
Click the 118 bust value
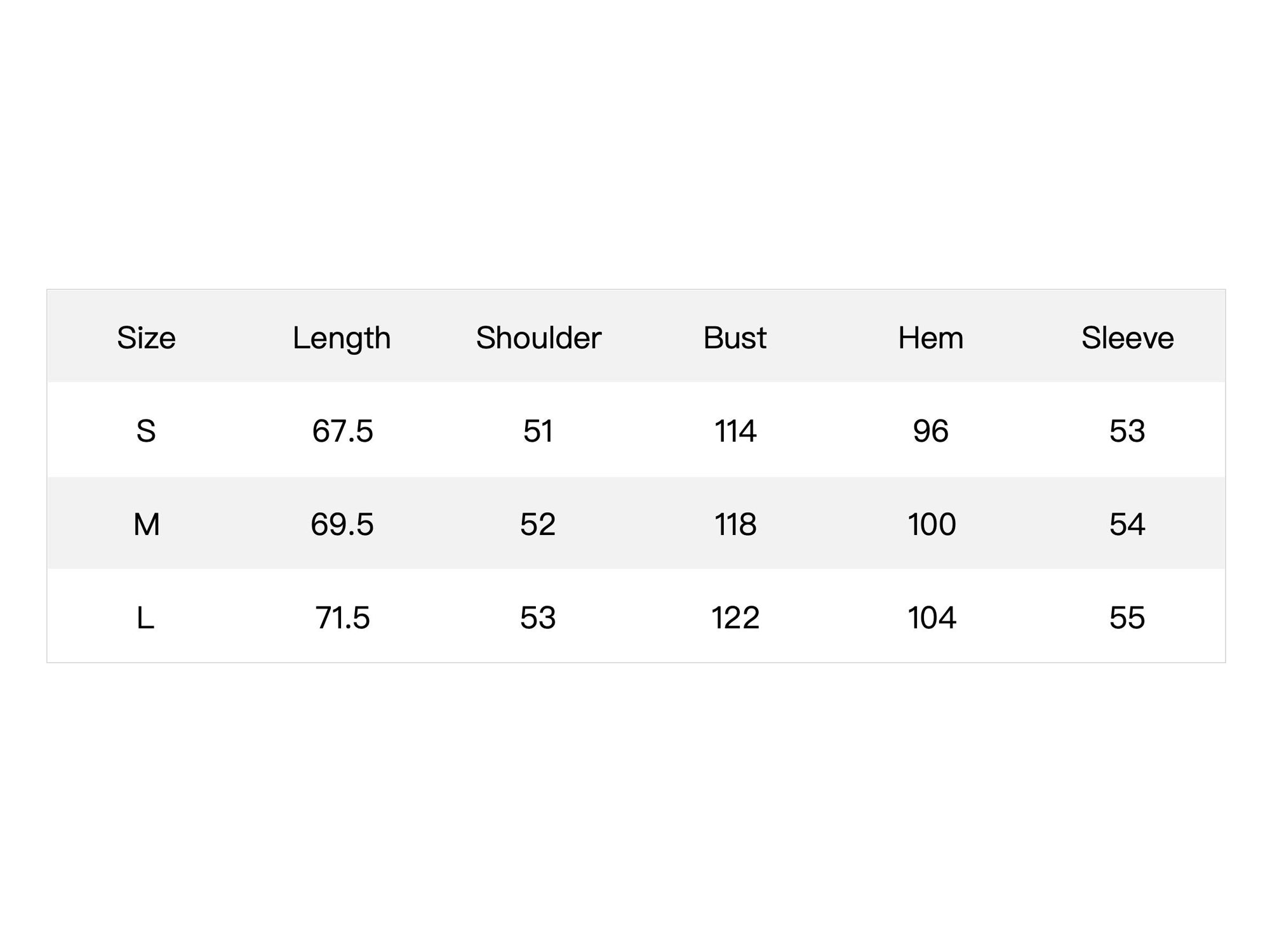(x=735, y=525)
